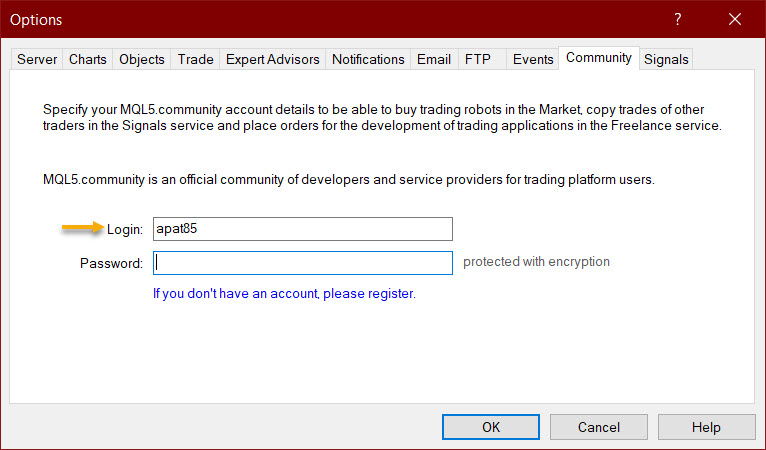Go to the Events tab

coord(533,60)
